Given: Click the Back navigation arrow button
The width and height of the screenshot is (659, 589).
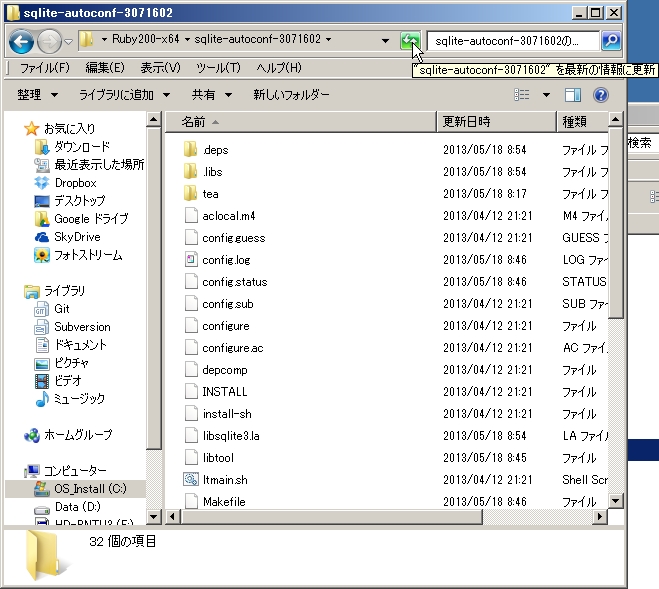Looking at the screenshot, I should point(21,41).
